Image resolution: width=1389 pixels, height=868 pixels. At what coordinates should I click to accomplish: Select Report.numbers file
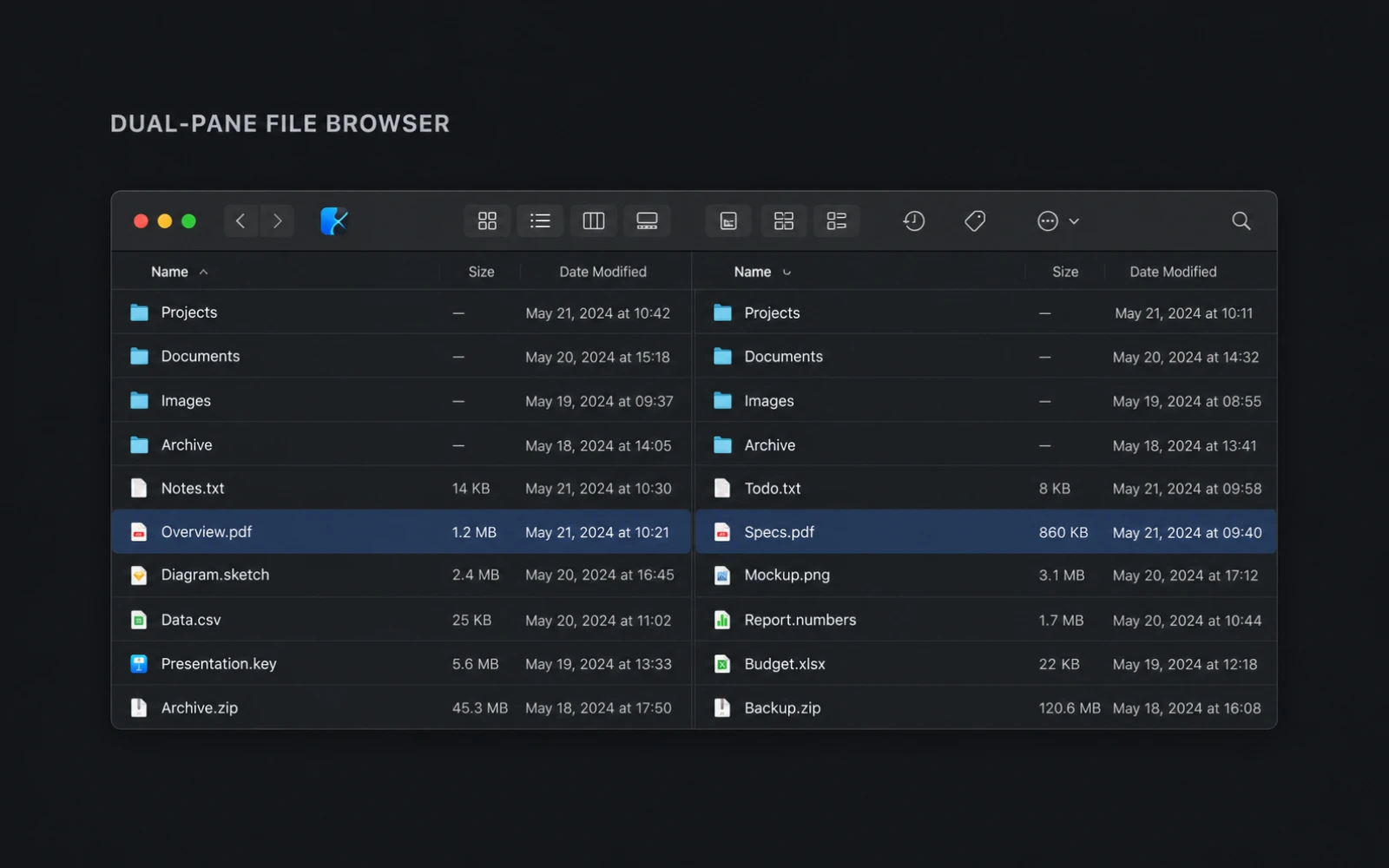pos(985,620)
